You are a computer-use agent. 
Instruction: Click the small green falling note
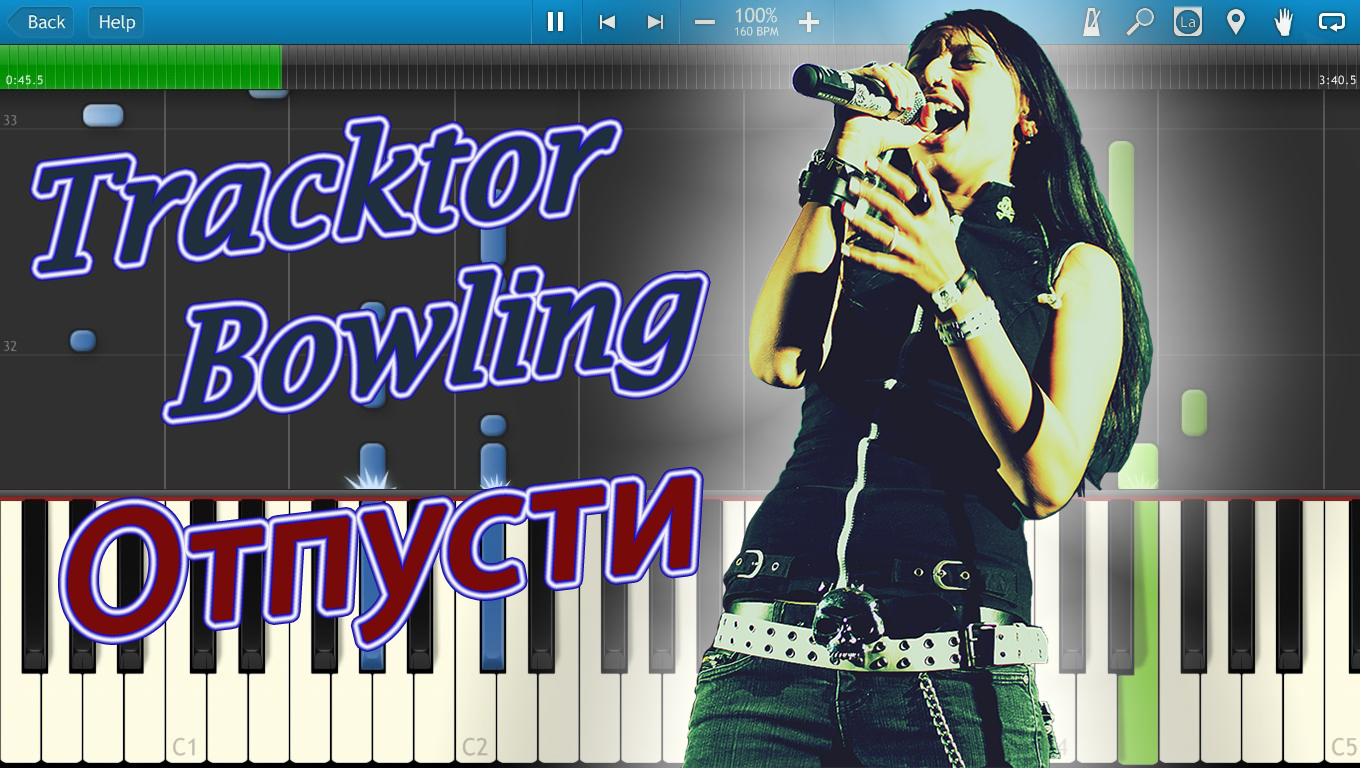[1194, 413]
